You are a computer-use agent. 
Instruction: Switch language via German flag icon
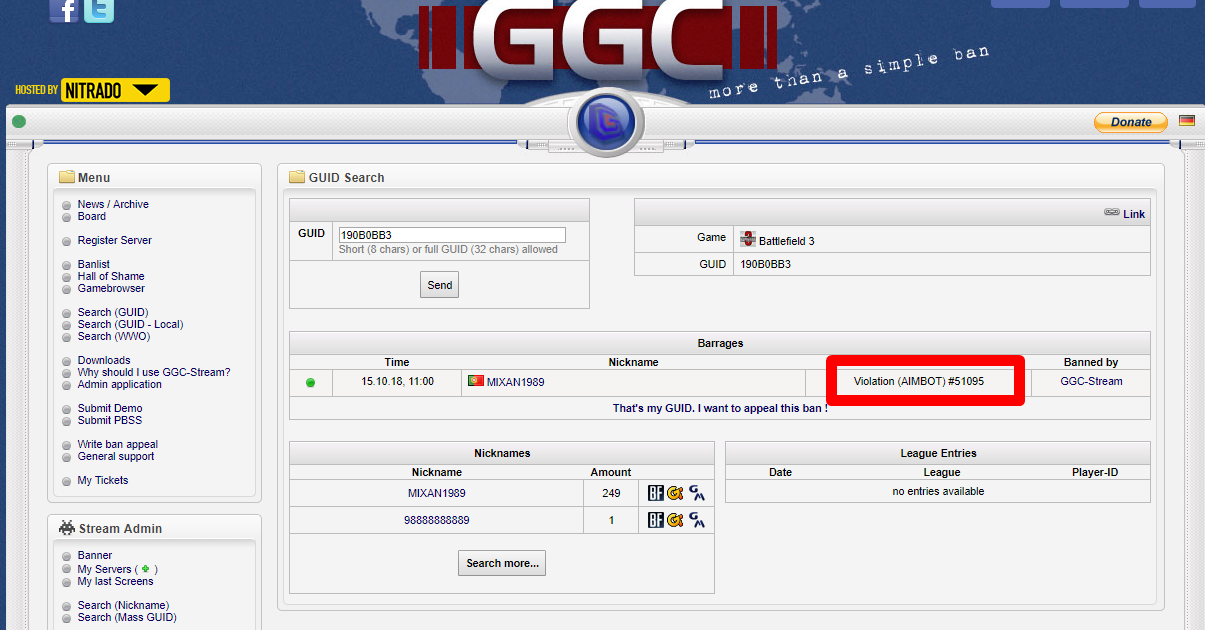click(1187, 121)
